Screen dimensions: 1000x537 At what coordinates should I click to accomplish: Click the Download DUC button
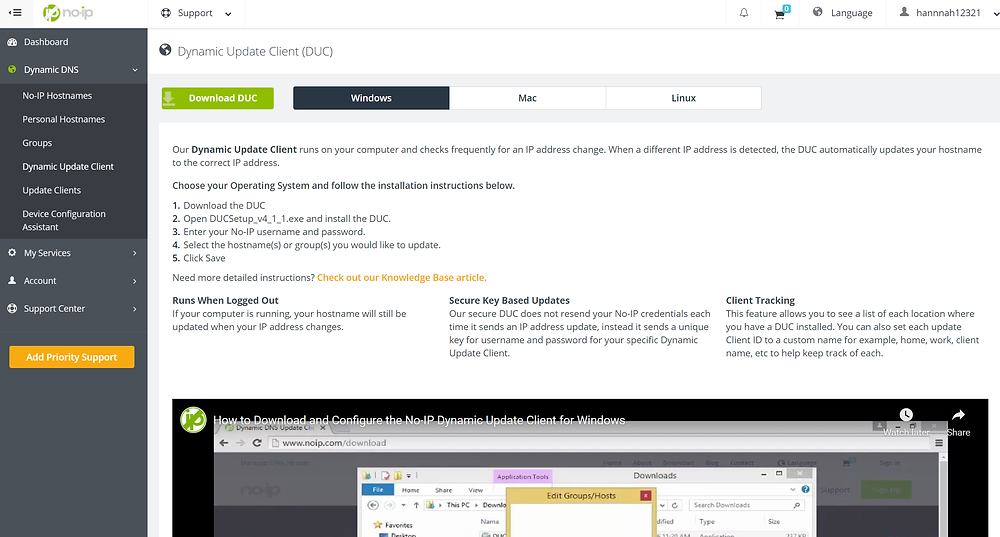pyautogui.click(x=217, y=98)
